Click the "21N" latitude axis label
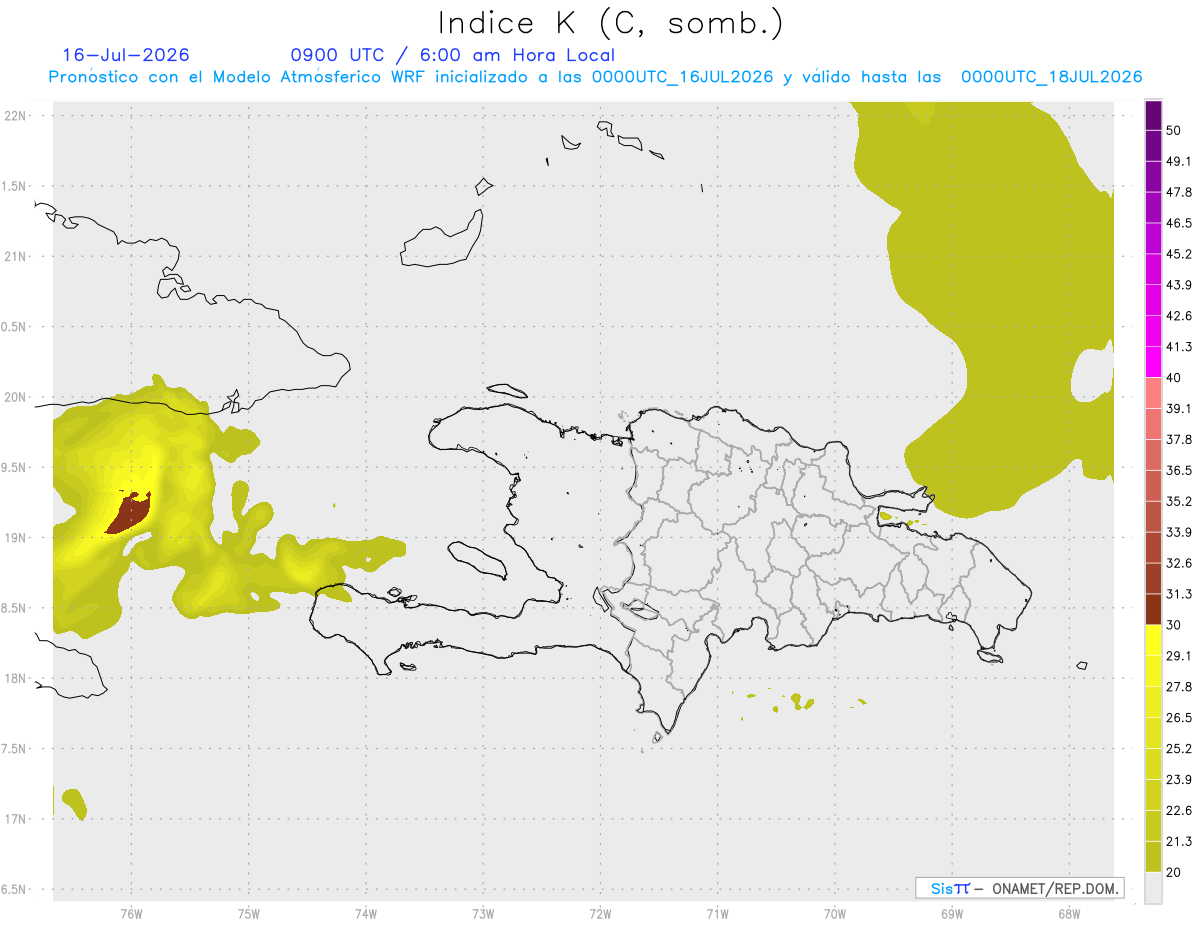 [17, 256]
